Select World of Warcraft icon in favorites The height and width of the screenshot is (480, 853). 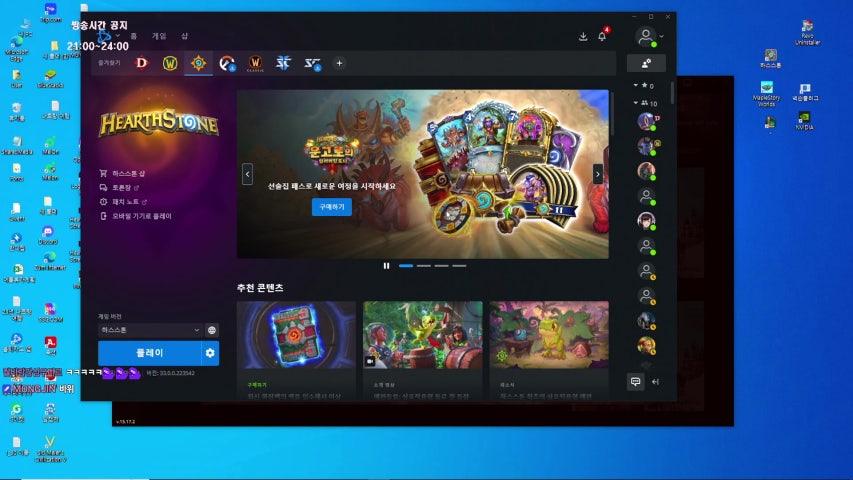[x=170, y=63]
